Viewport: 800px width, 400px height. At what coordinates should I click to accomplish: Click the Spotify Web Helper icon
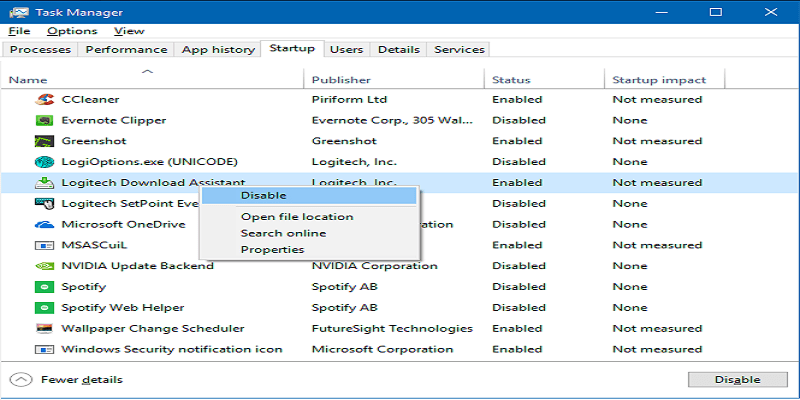click(44, 308)
